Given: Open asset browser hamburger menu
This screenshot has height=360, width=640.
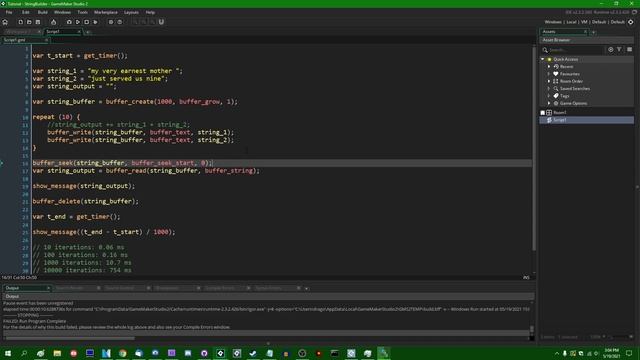Looking at the screenshot, I should [629, 49].
